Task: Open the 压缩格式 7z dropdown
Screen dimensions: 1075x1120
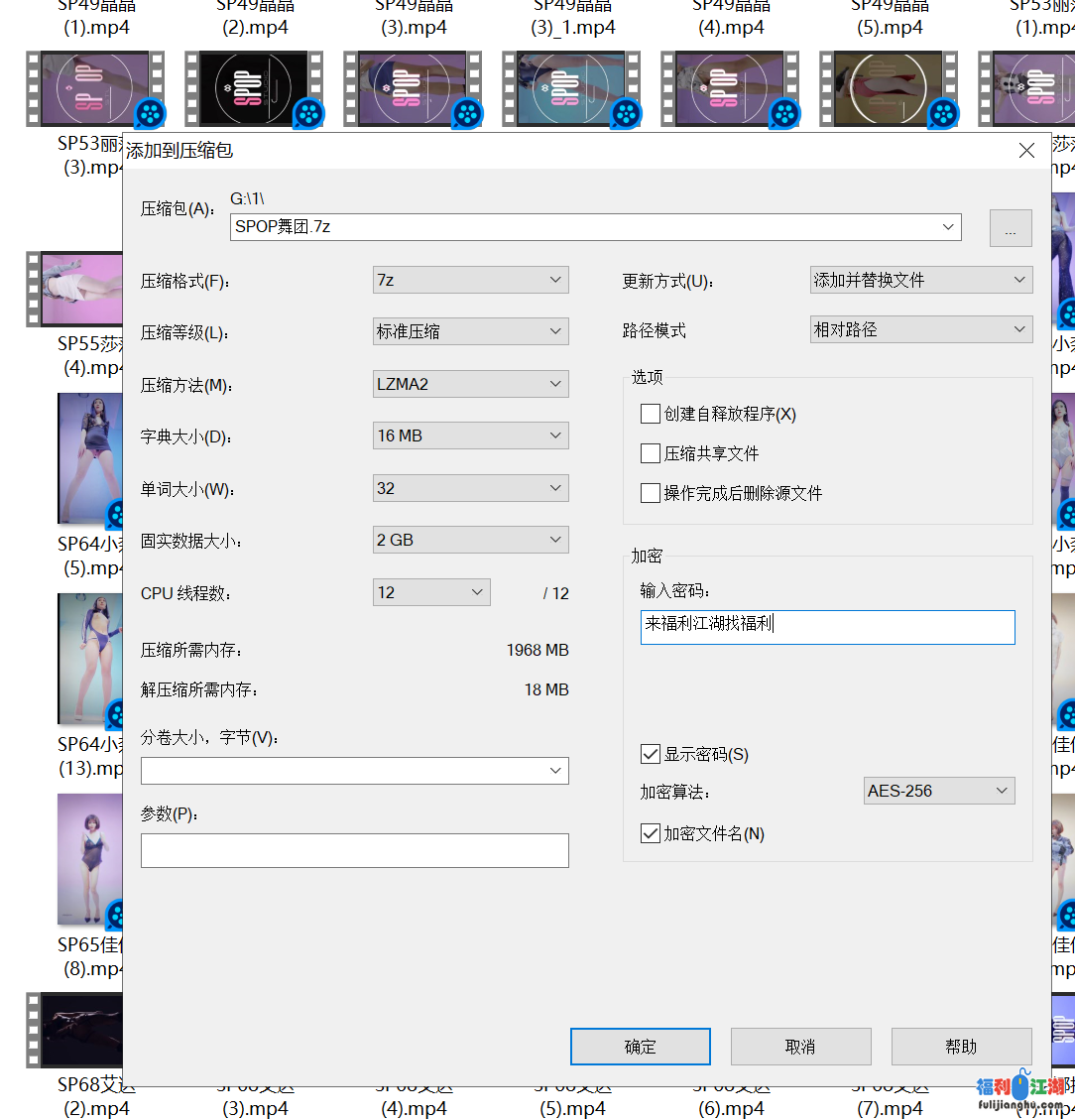Action: (470, 281)
